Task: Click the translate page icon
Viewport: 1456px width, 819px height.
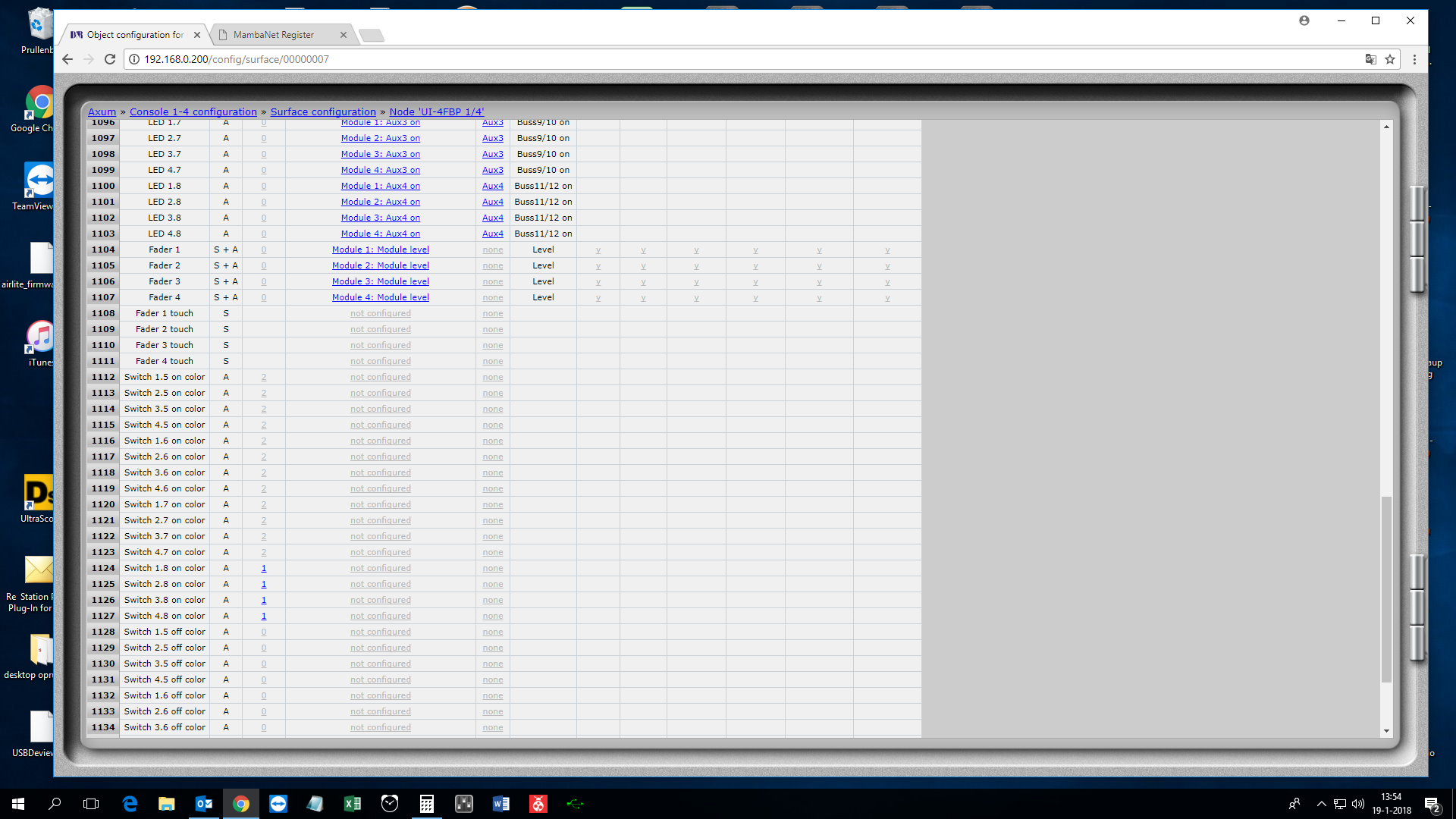Action: point(1370,59)
